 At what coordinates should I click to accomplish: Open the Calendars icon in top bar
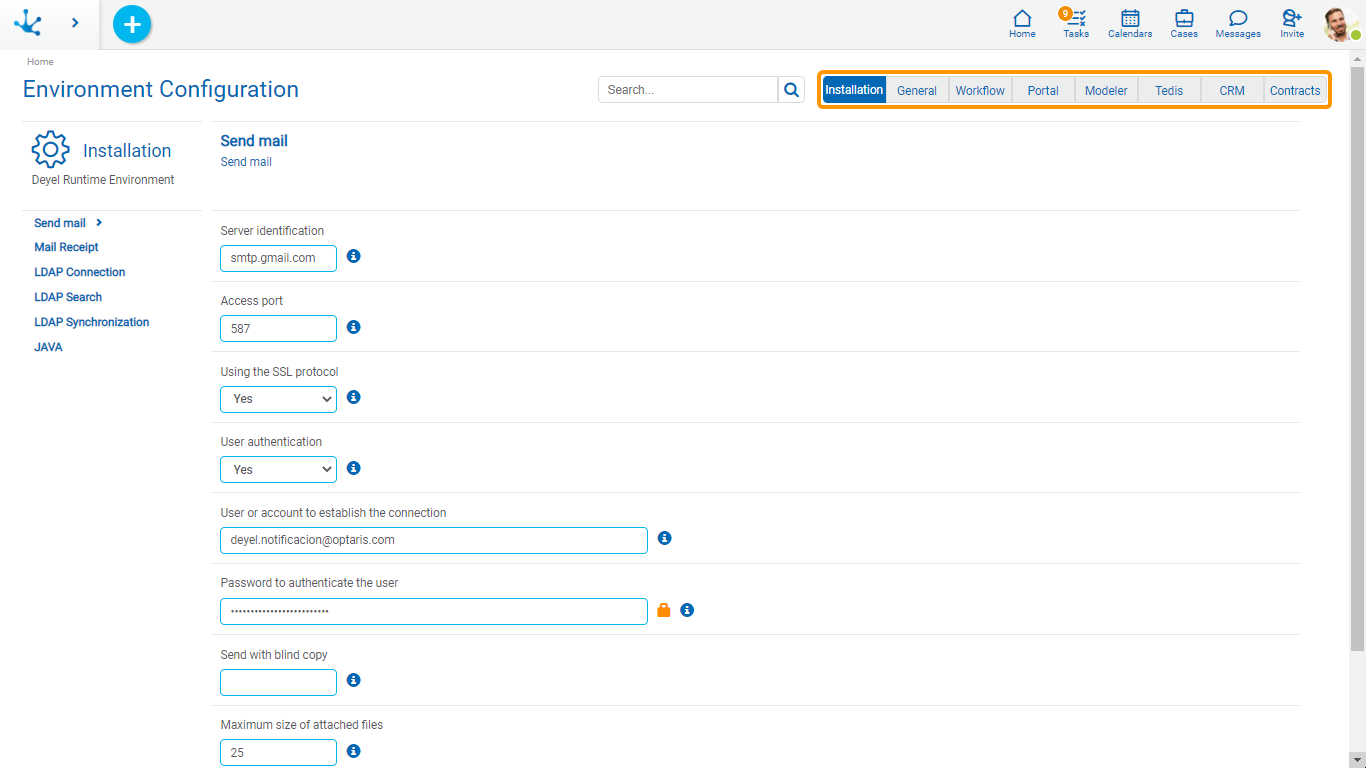(x=1130, y=23)
